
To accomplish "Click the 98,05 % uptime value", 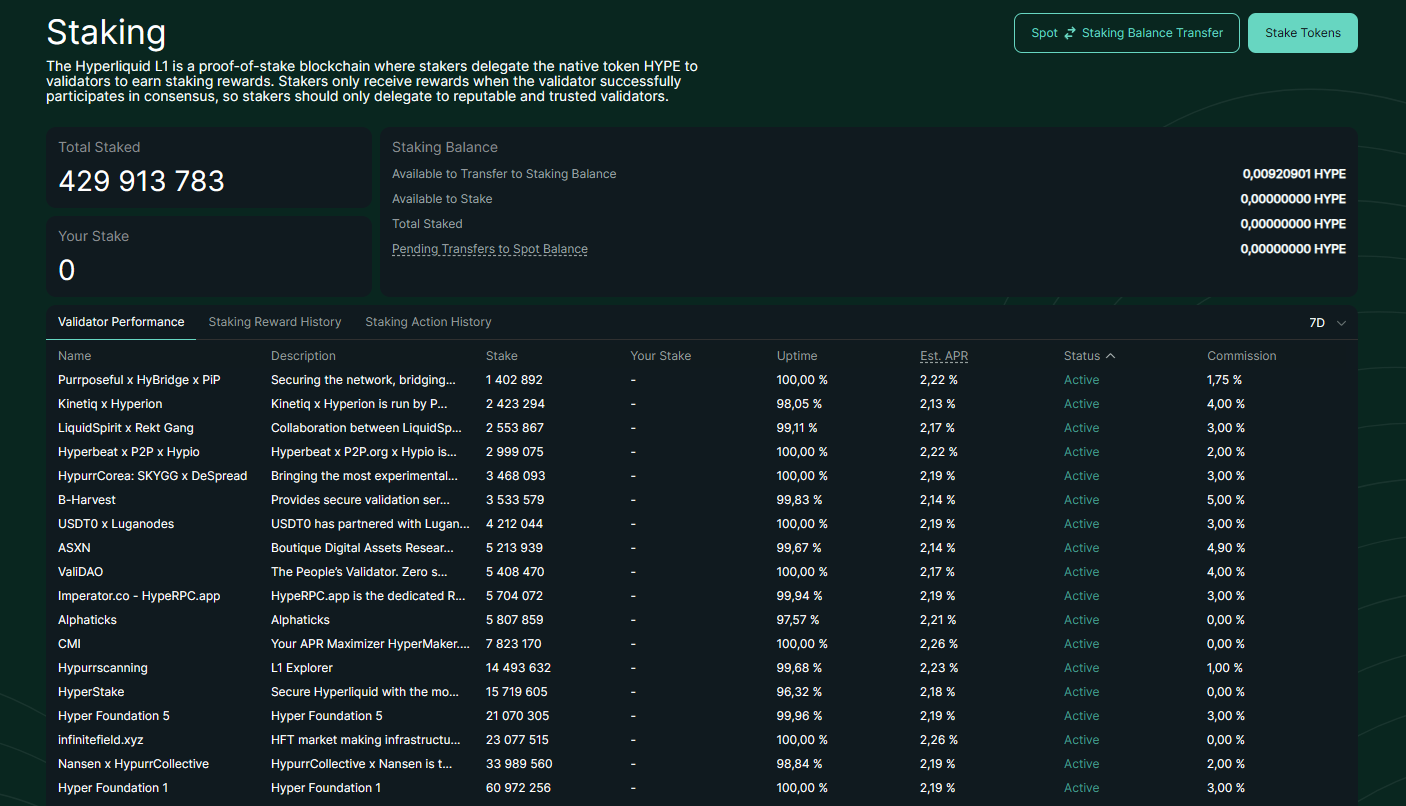I will (799, 404).
